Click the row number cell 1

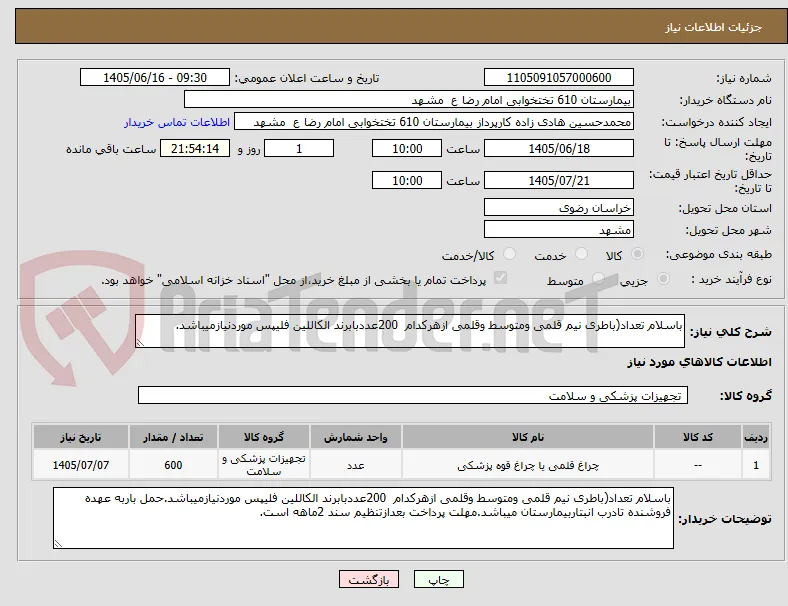pos(755,465)
